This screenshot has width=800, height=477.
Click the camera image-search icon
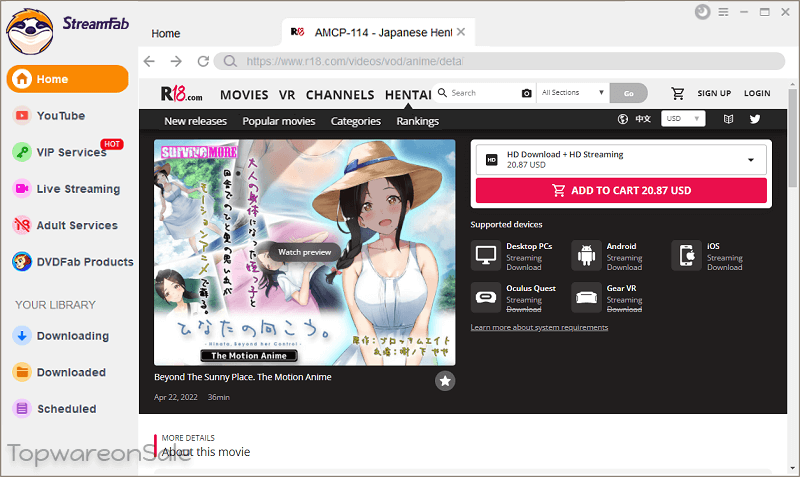pyautogui.click(x=527, y=93)
